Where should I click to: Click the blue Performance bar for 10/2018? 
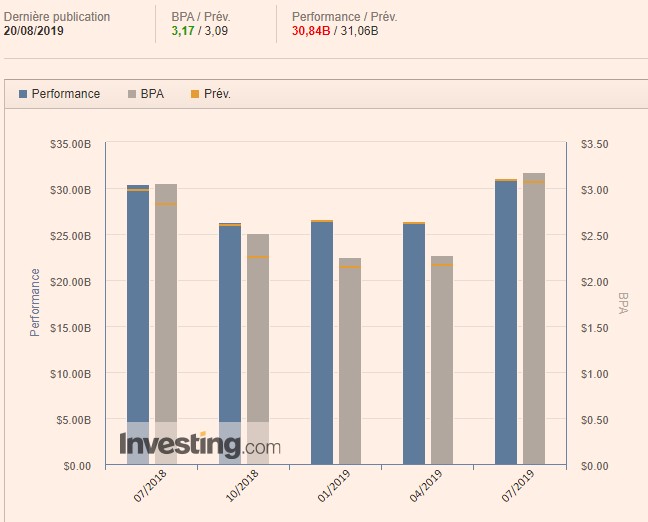pyautogui.click(x=230, y=340)
